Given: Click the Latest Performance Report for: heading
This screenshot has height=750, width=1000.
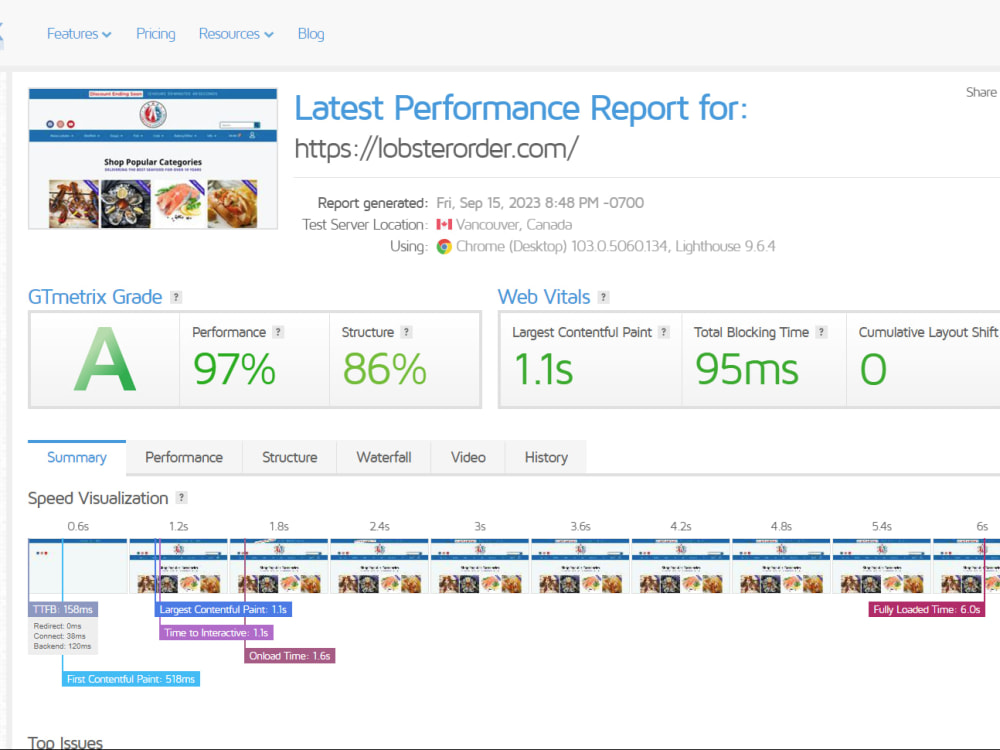Looking at the screenshot, I should pos(520,108).
